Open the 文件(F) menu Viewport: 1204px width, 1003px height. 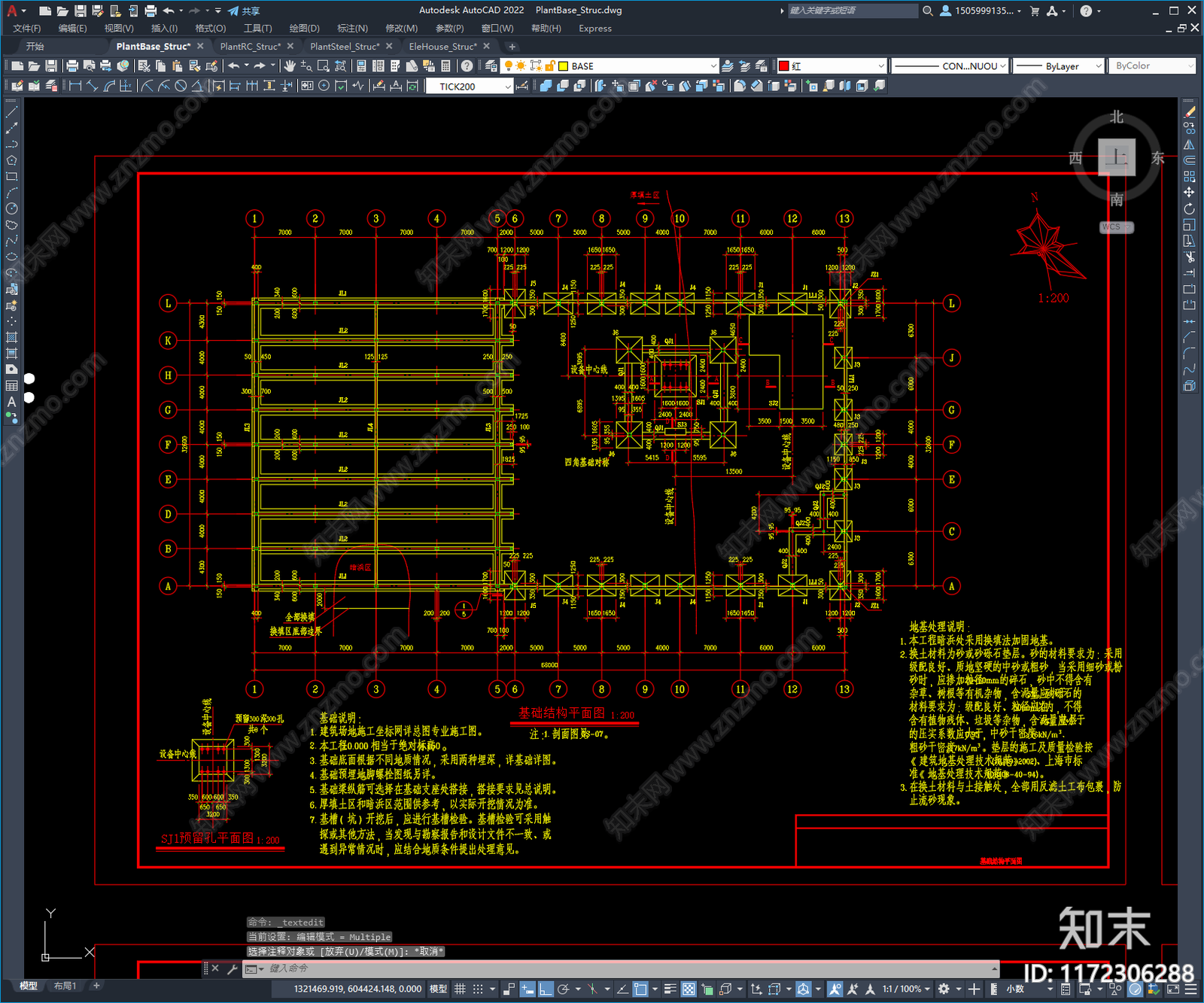tap(27, 29)
